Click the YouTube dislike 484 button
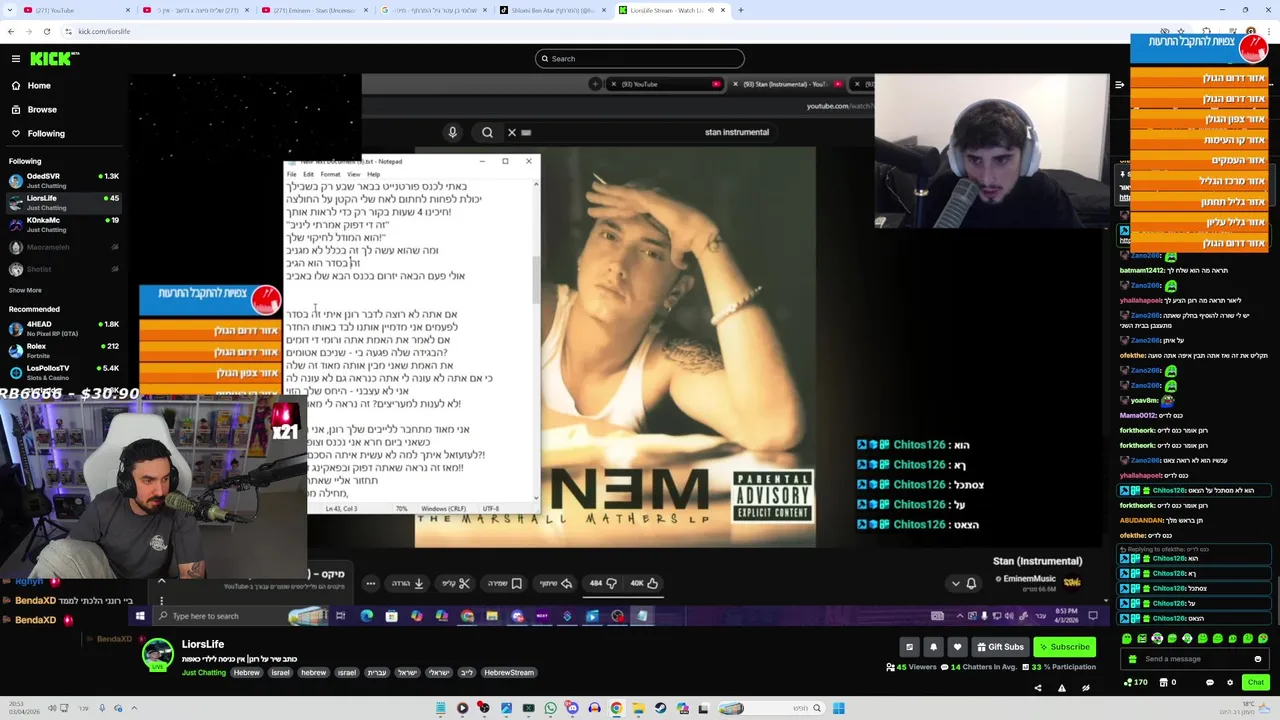Image resolution: width=1280 pixels, height=720 pixels. click(603, 583)
